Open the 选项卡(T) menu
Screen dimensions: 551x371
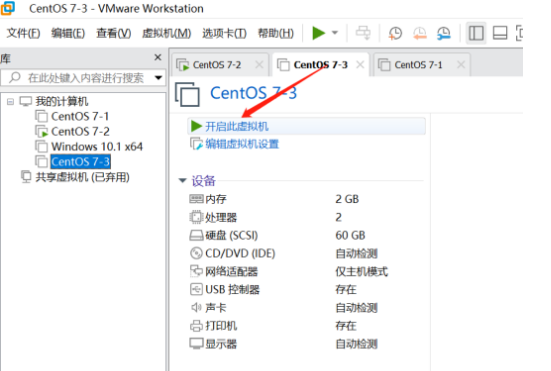click(224, 33)
